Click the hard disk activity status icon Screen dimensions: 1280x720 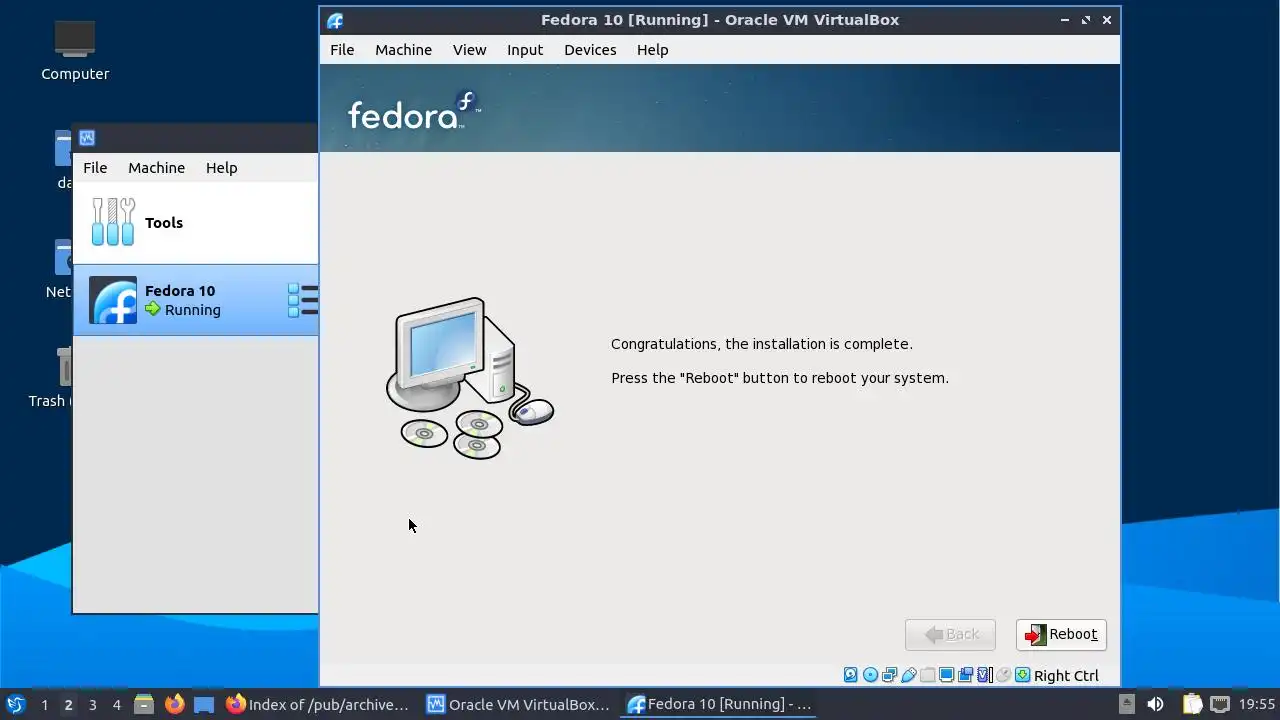pos(851,675)
